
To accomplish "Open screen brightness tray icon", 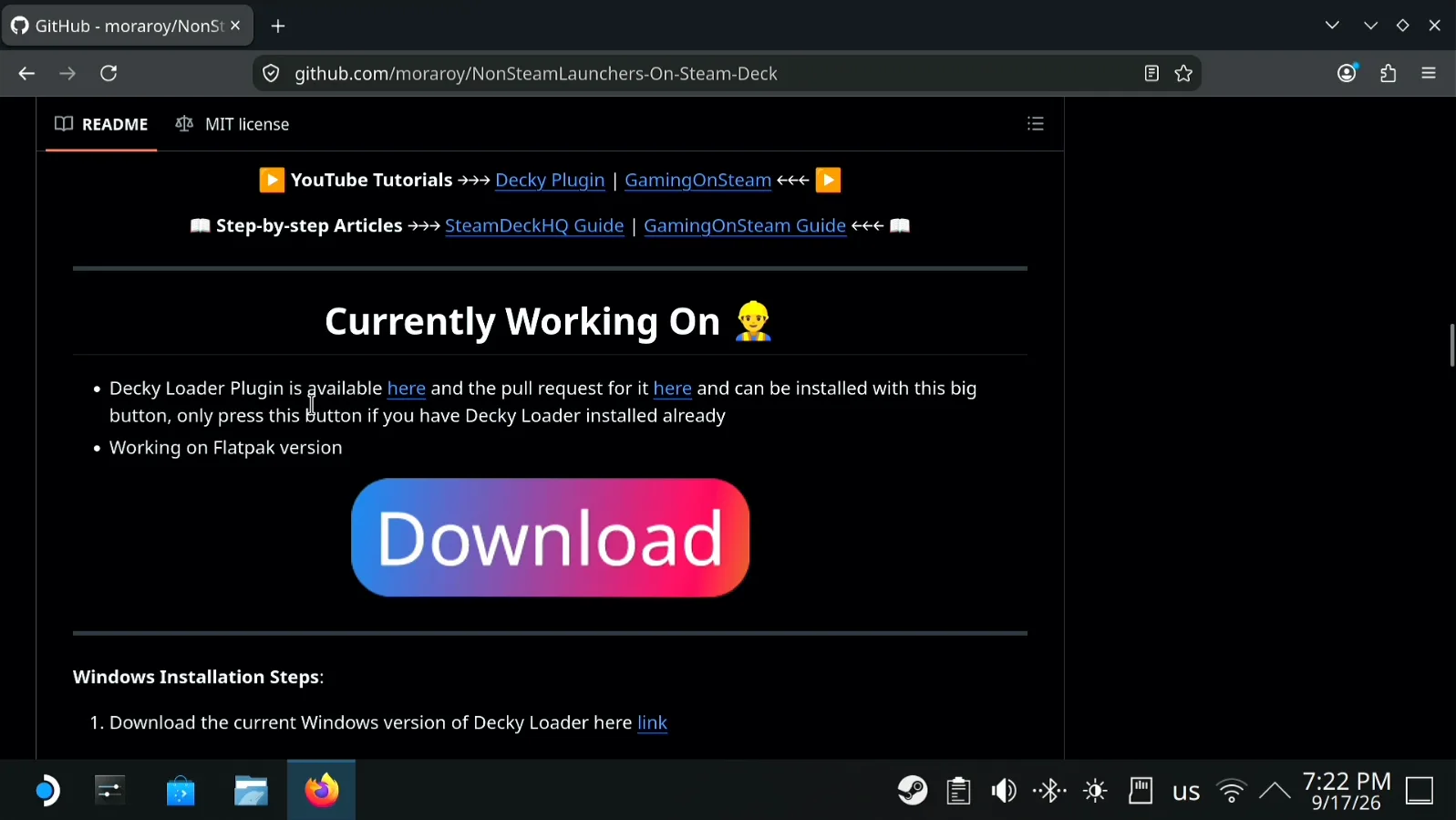I will coord(1095,791).
